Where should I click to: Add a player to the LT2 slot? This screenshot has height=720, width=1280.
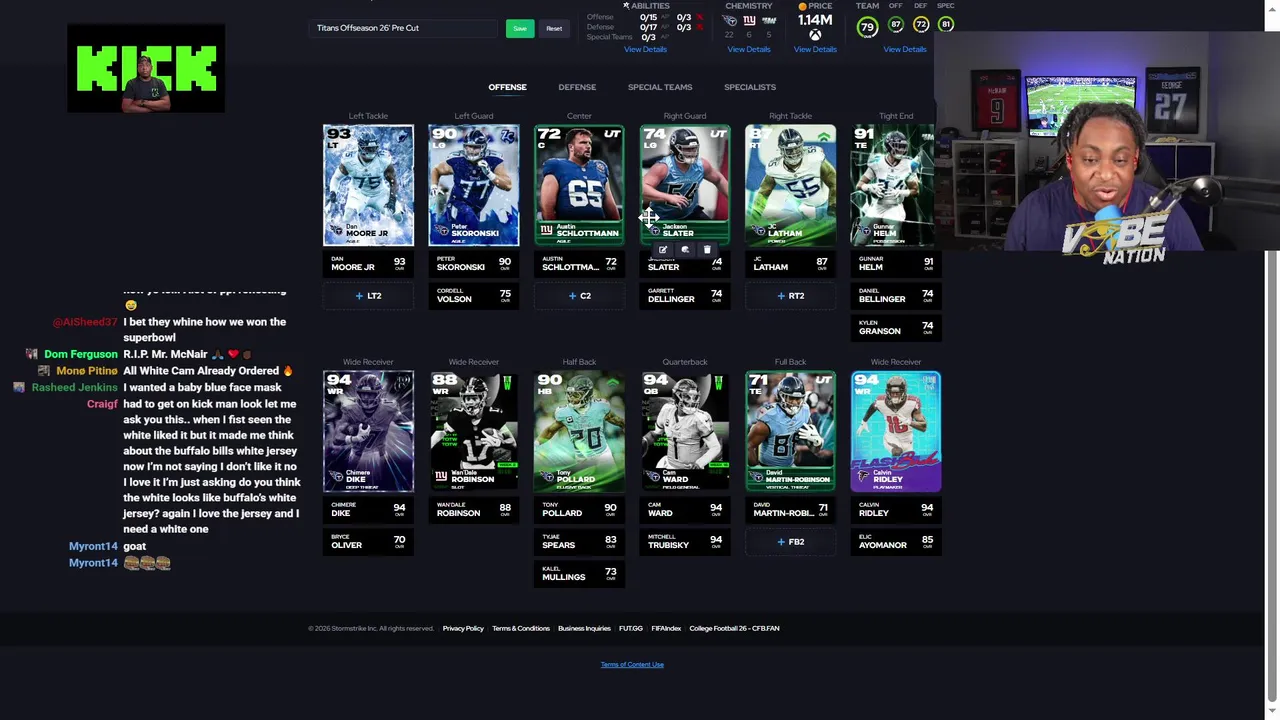coord(368,296)
